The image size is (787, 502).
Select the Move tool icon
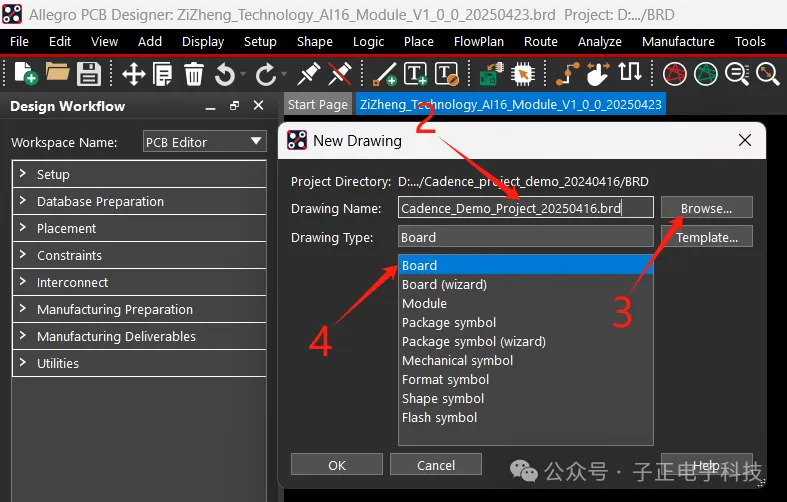pyautogui.click(x=134, y=74)
